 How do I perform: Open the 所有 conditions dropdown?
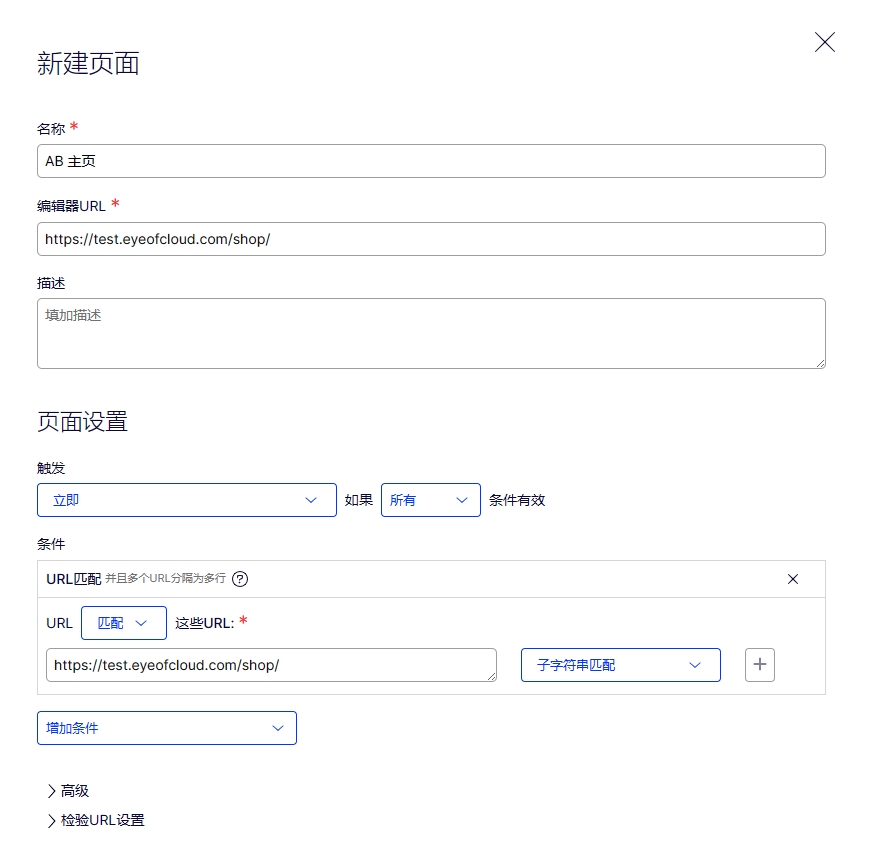coord(431,500)
